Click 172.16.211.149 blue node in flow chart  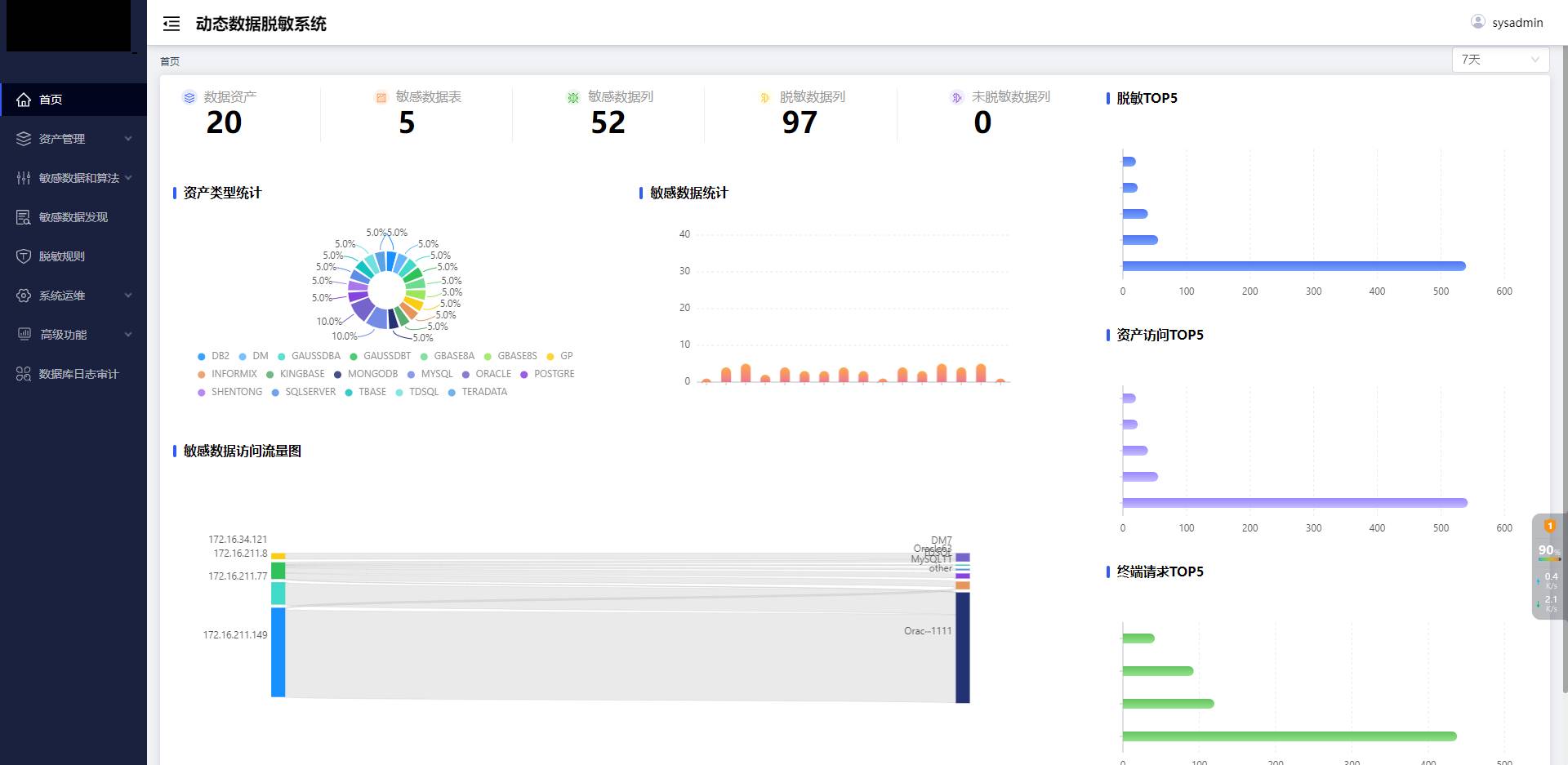pyautogui.click(x=278, y=652)
